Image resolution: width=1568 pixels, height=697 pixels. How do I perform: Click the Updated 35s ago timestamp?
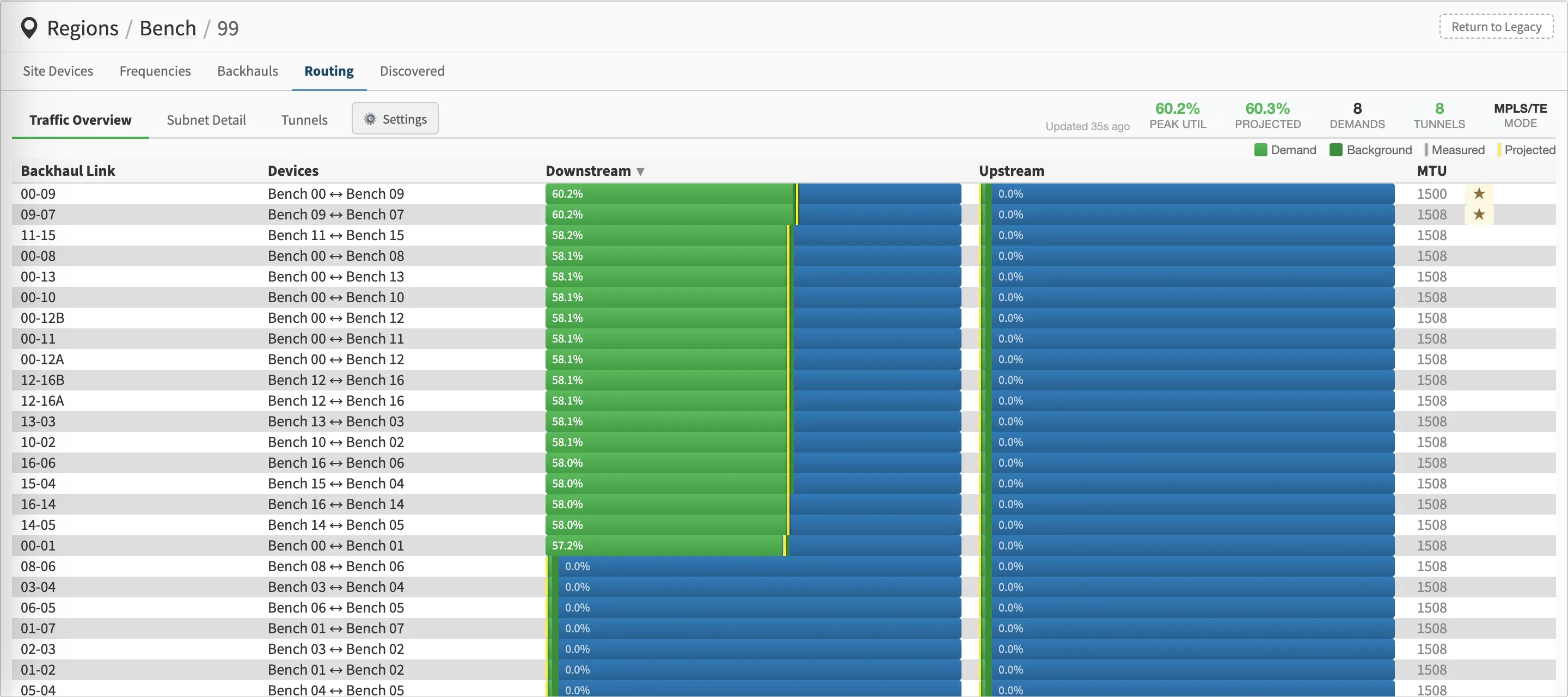point(1087,126)
